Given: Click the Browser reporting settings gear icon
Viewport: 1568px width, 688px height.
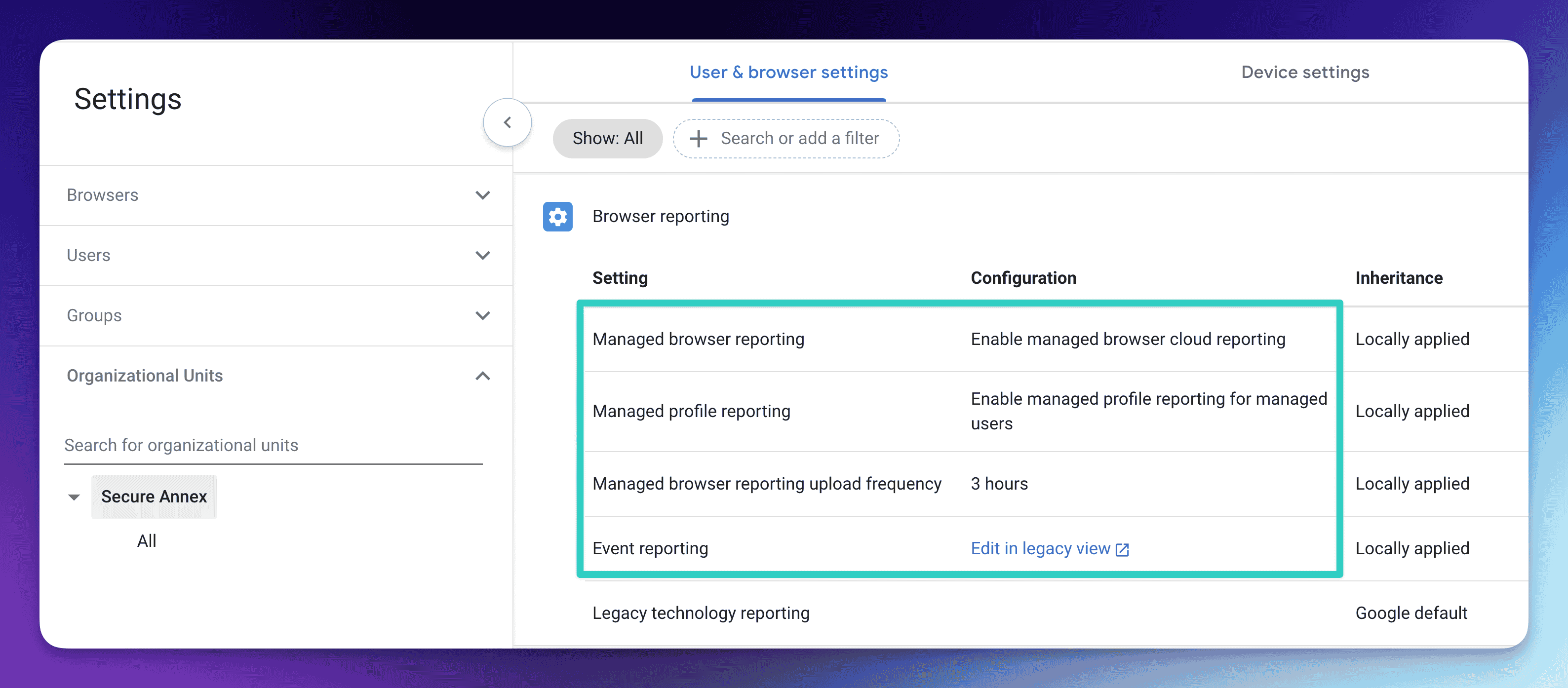Looking at the screenshot, I should point(557,216).
